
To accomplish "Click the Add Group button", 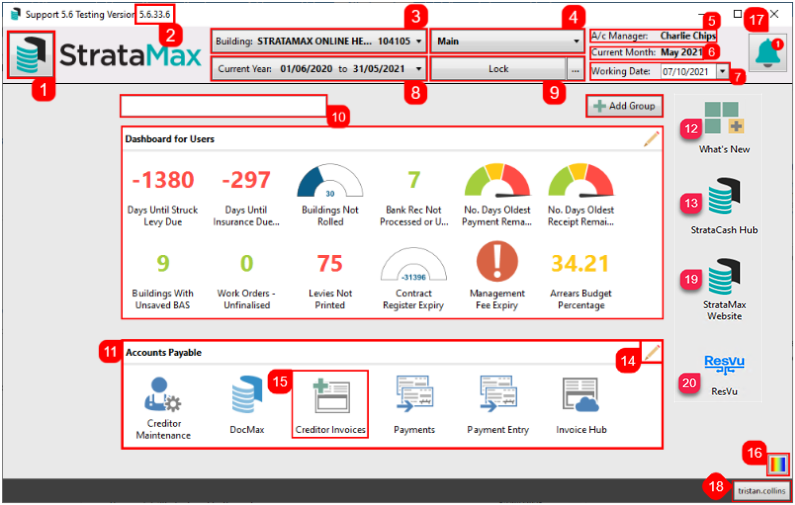I will point(625,106).
